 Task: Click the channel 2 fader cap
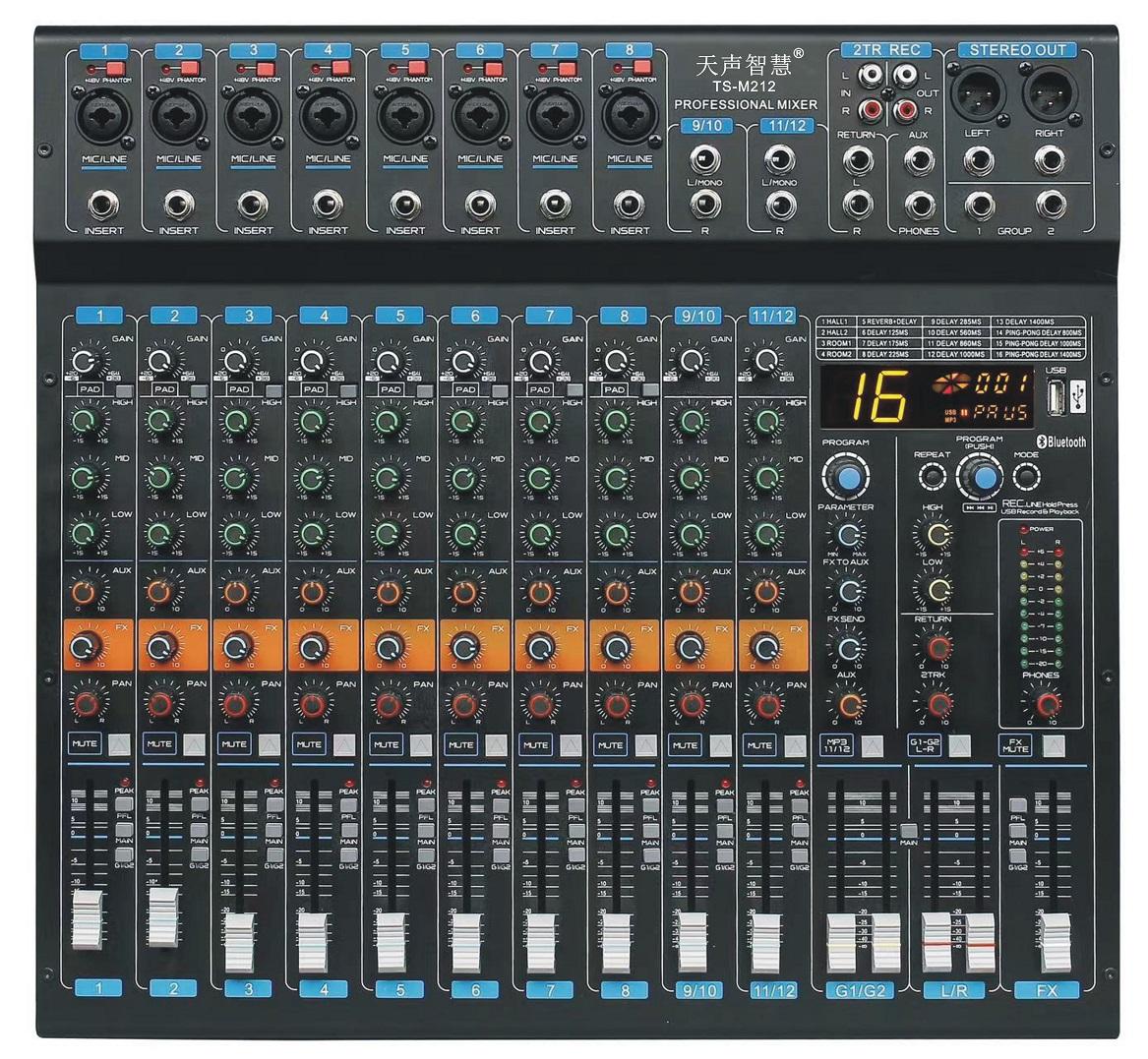coord(168,914)
